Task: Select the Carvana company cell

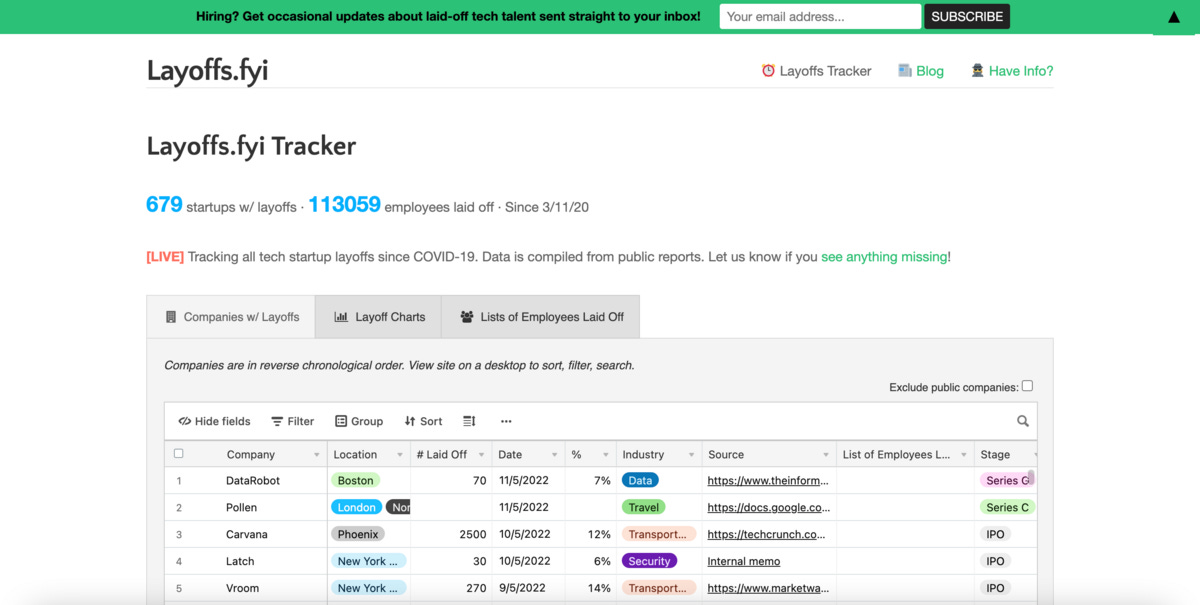Action: tap(247, 534)
